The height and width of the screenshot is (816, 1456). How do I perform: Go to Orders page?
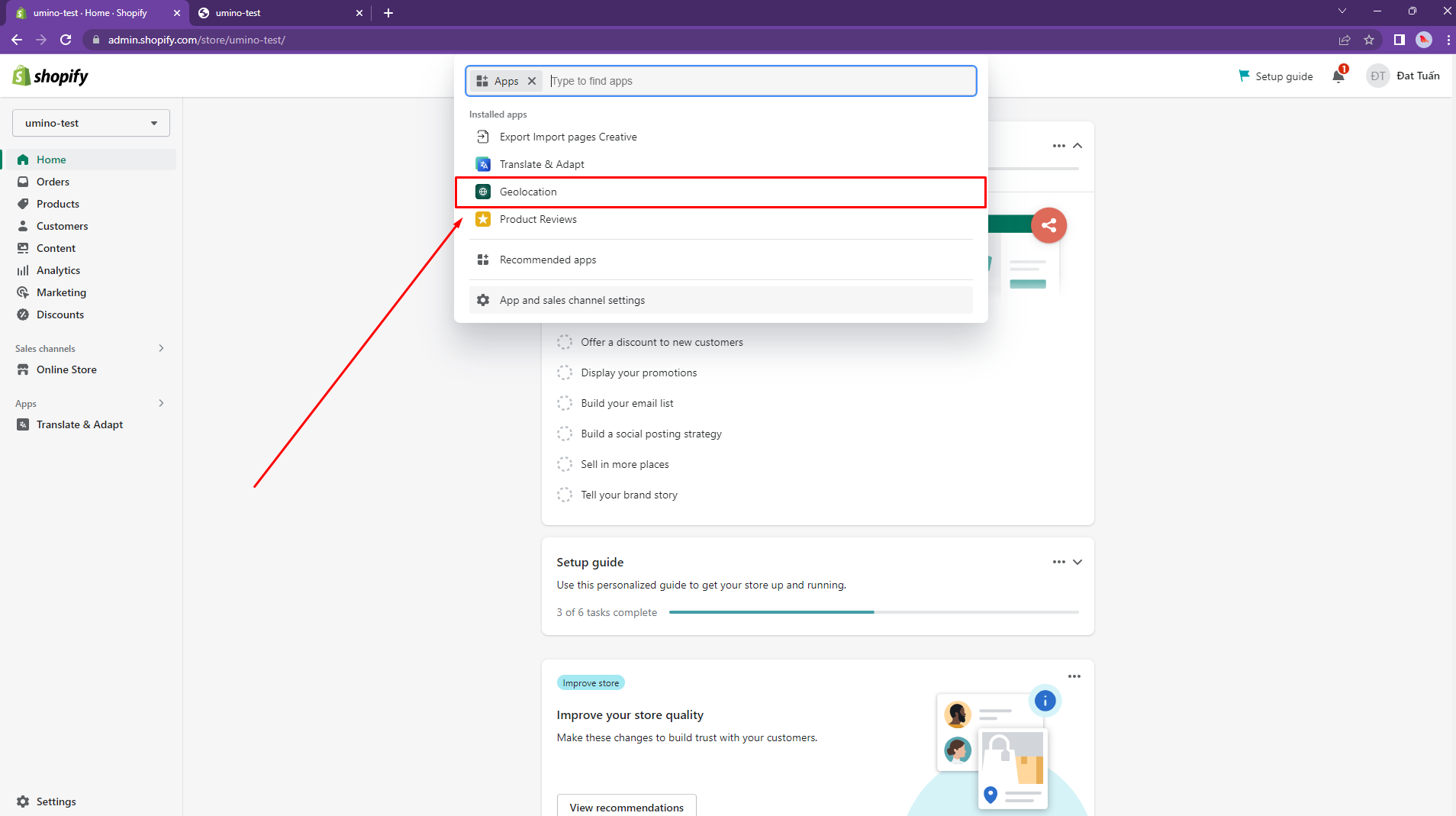pyautogui.click(x=53, y=182)
